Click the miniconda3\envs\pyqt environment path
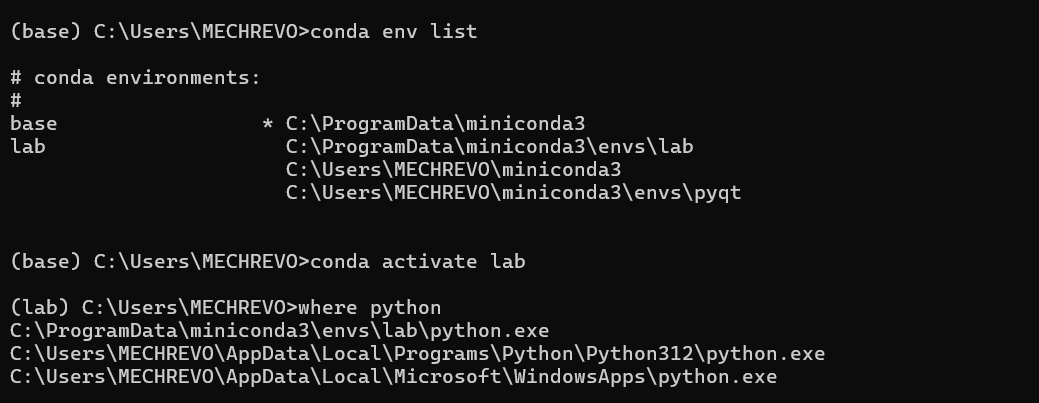This screenshot has height=403, width=1039. tap(513, 193)
